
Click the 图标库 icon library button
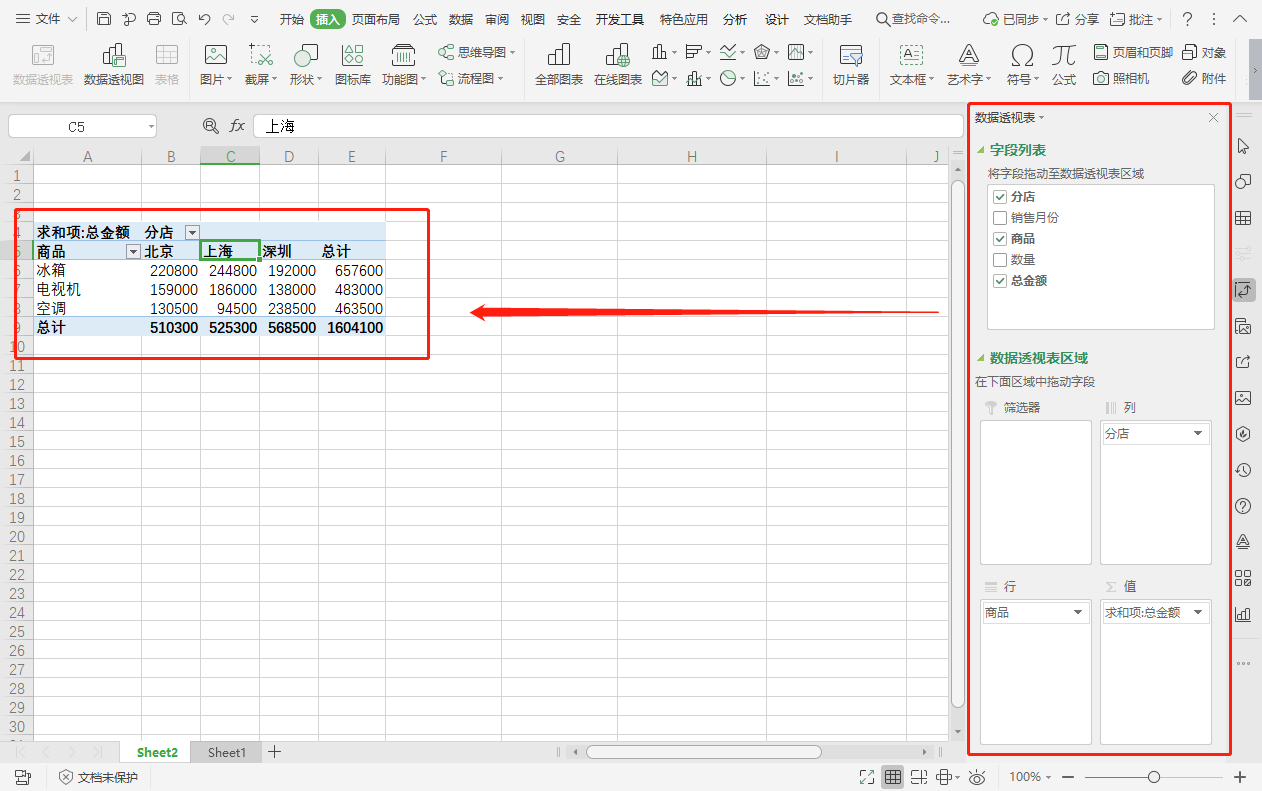click(352, 64)
